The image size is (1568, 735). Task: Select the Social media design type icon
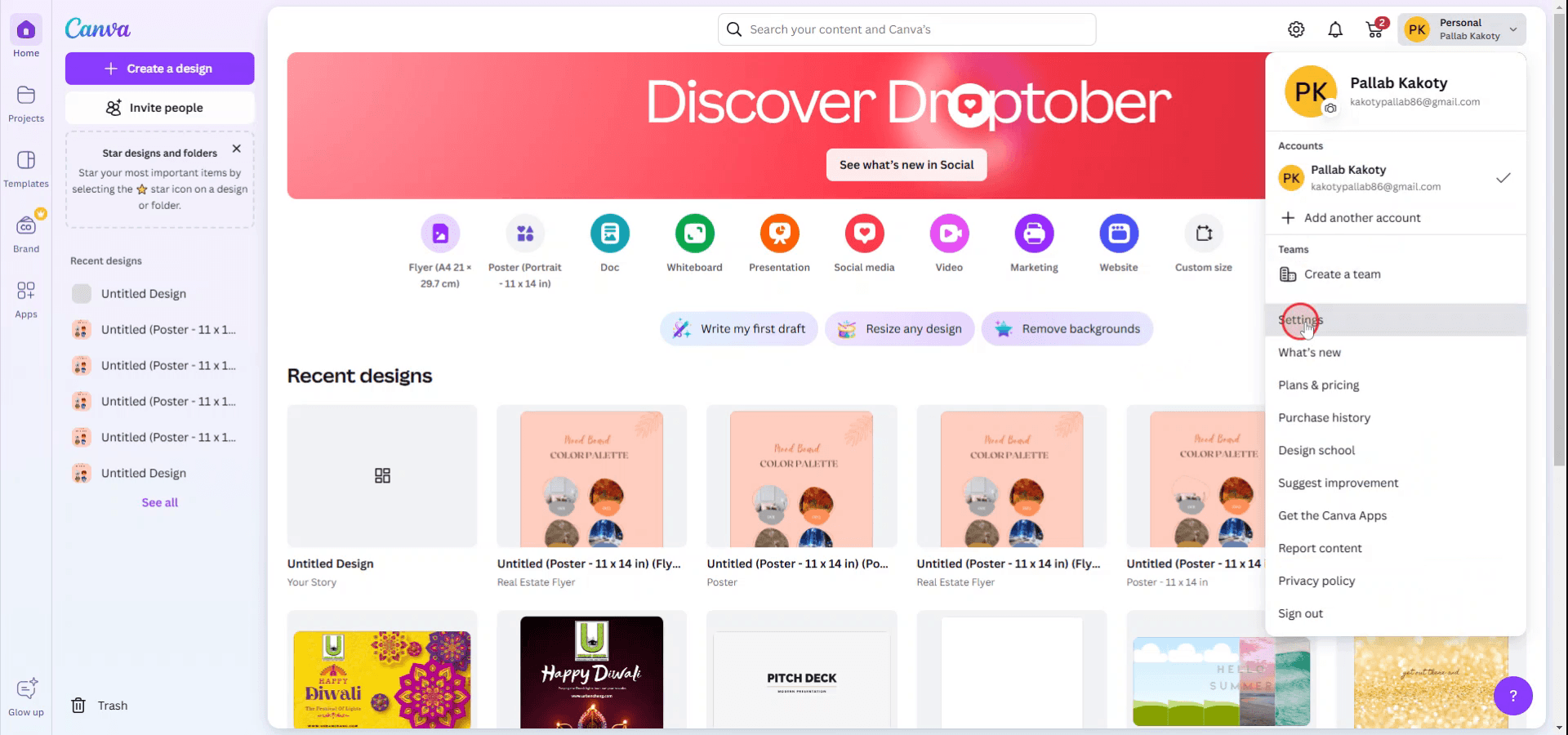[865, 234]
